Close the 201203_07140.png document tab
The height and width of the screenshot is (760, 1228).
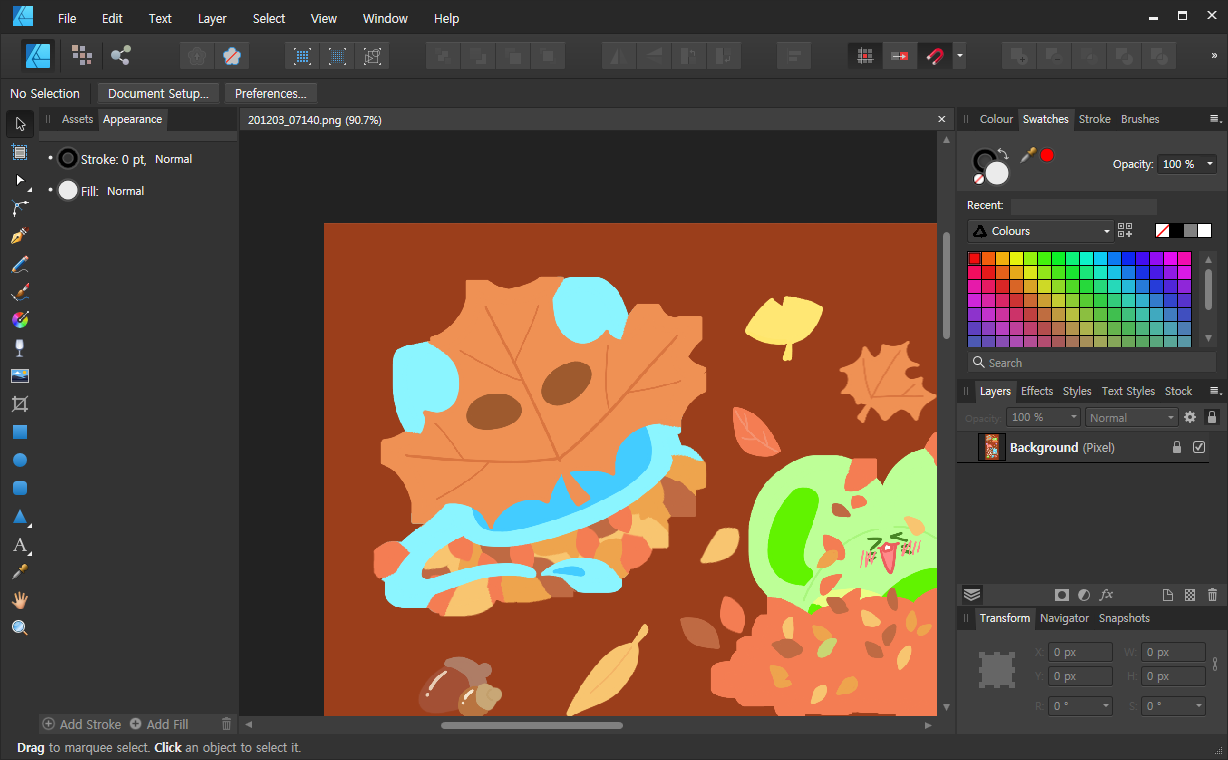click(941, 119)
